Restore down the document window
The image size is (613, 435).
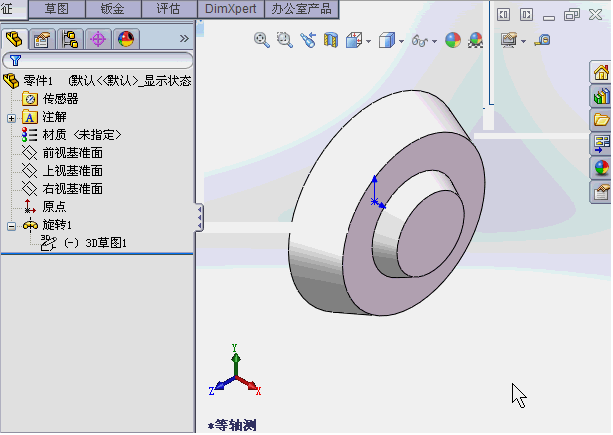[x=572, y=15]
